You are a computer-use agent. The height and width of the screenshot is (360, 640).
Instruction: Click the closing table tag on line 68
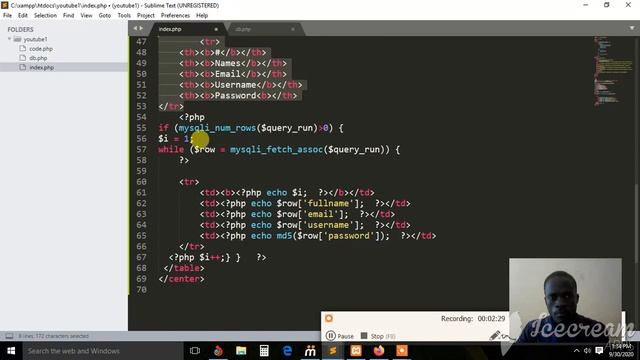click(184, 268)
